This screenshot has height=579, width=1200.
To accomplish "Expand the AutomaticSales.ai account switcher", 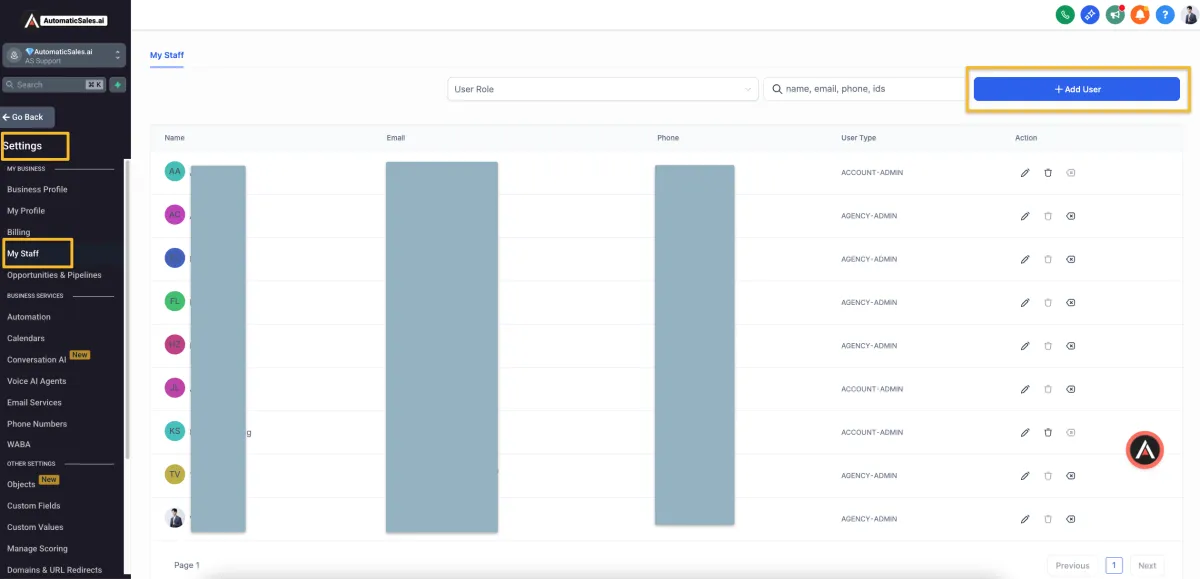I will 64,56.
